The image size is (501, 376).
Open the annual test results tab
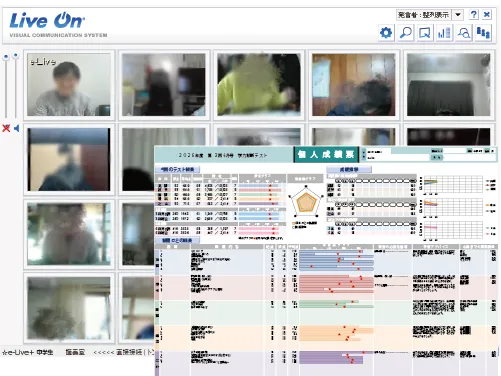(x=177, y=169)
